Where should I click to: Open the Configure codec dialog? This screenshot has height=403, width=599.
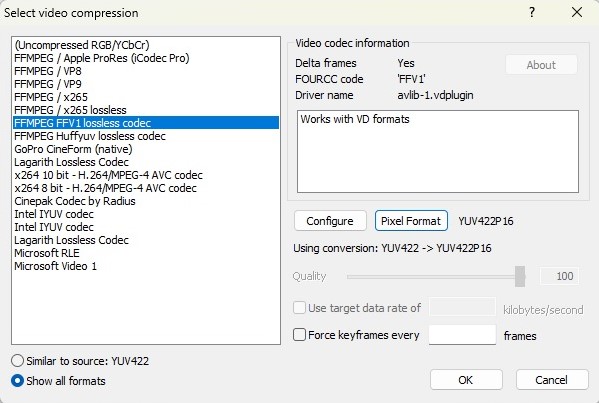click(x=330, y=221)
